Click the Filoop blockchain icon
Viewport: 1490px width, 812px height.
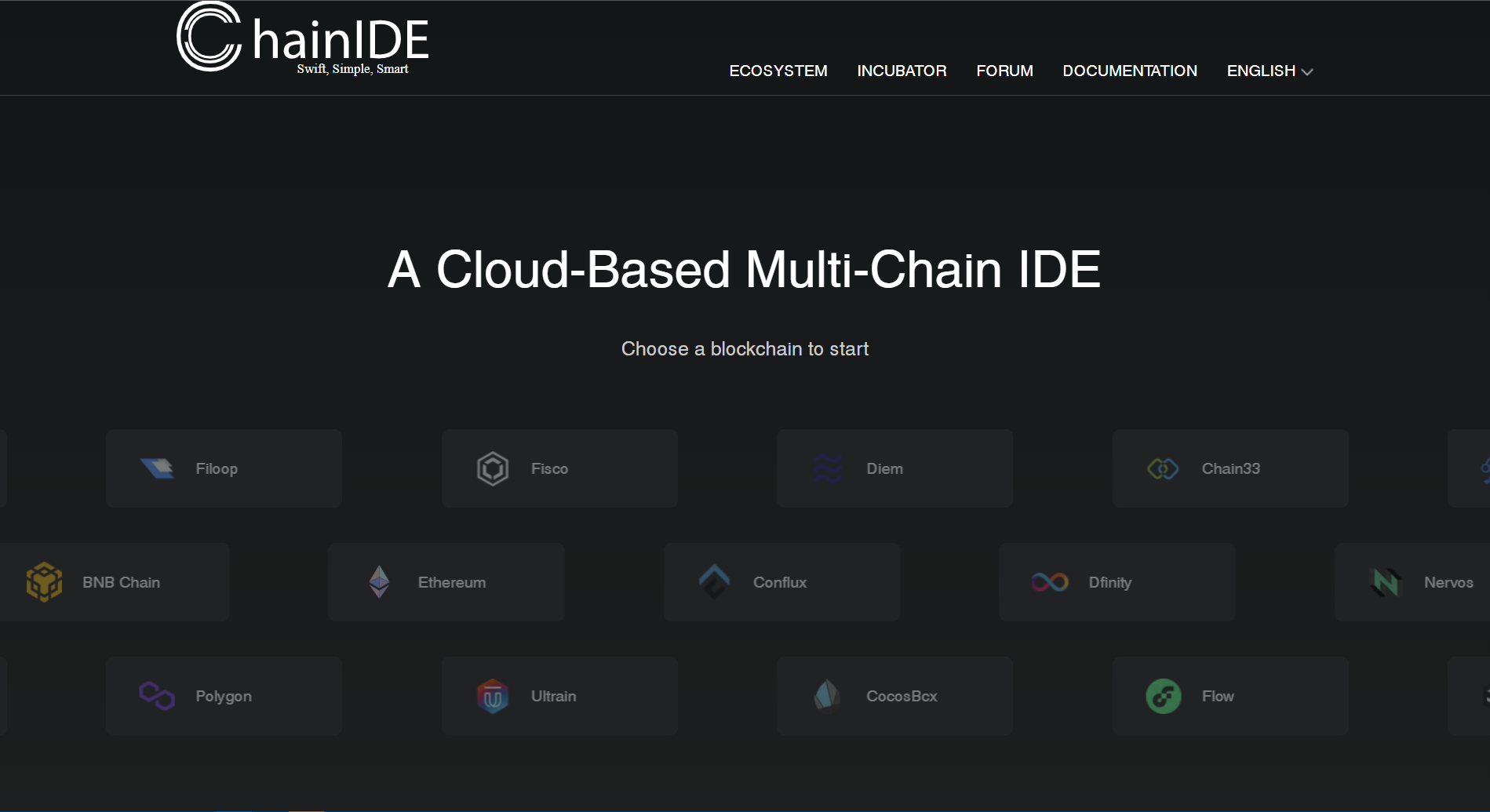point(157,468)
